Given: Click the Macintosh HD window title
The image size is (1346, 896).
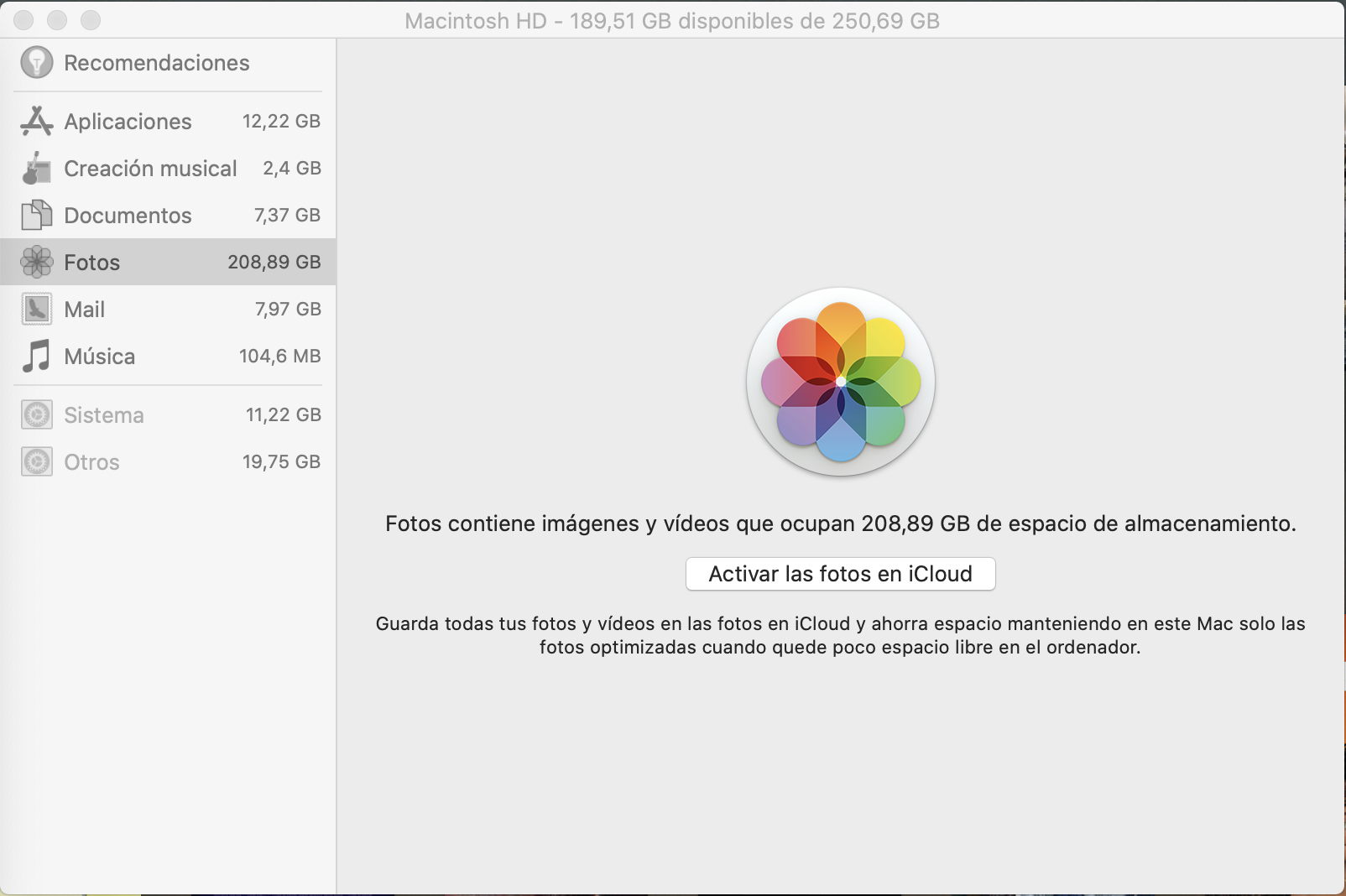Looking at the screenshot, I should (x=672, y=20).
